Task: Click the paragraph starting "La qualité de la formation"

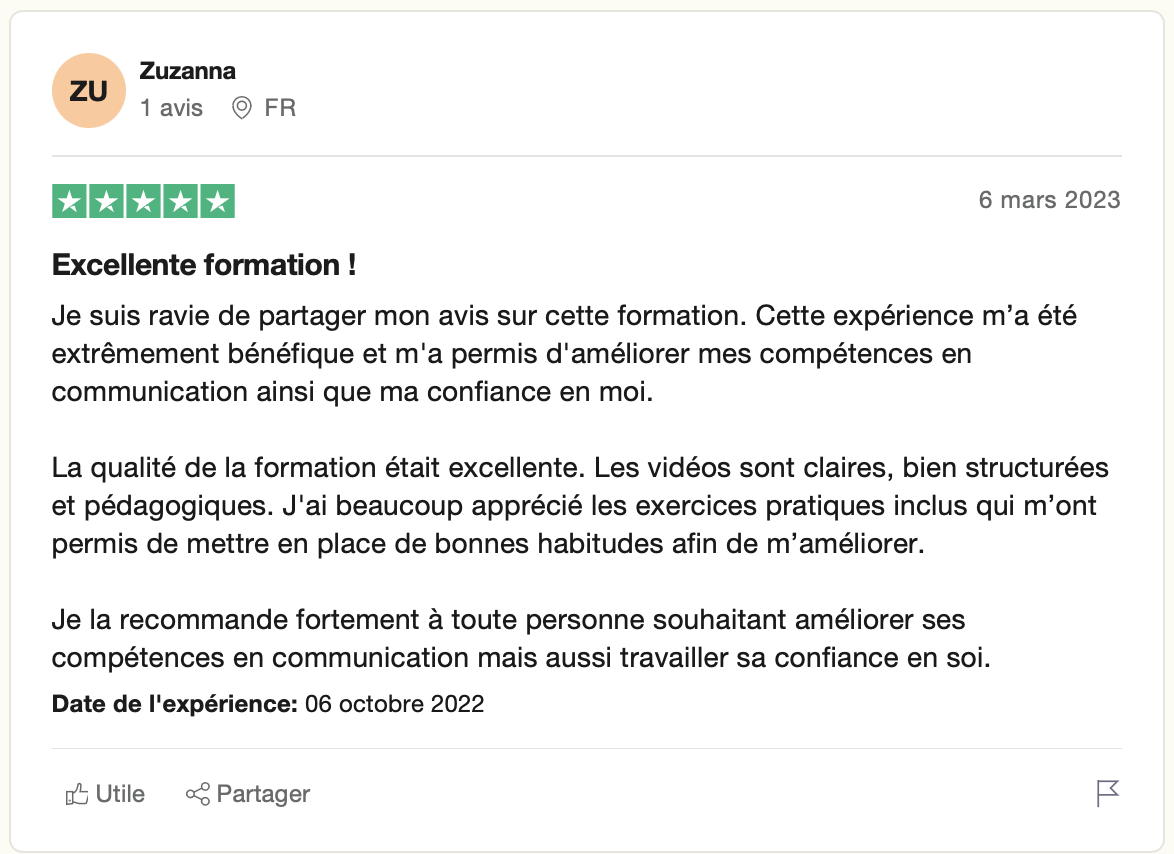Action: (x=580, y=506)
